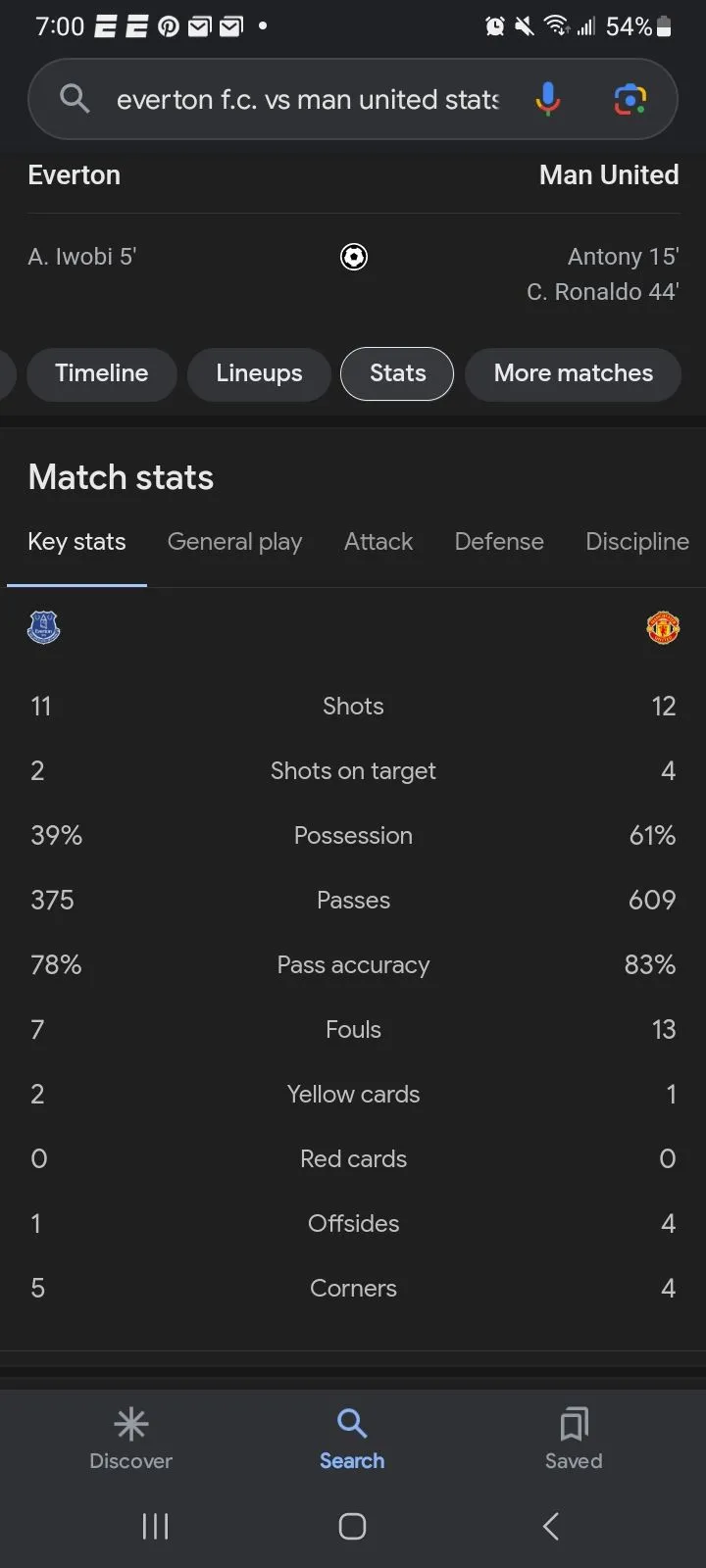Viewport: 706px width, 1568px height.
Task: Show the match Timeline
Action: 102,373
